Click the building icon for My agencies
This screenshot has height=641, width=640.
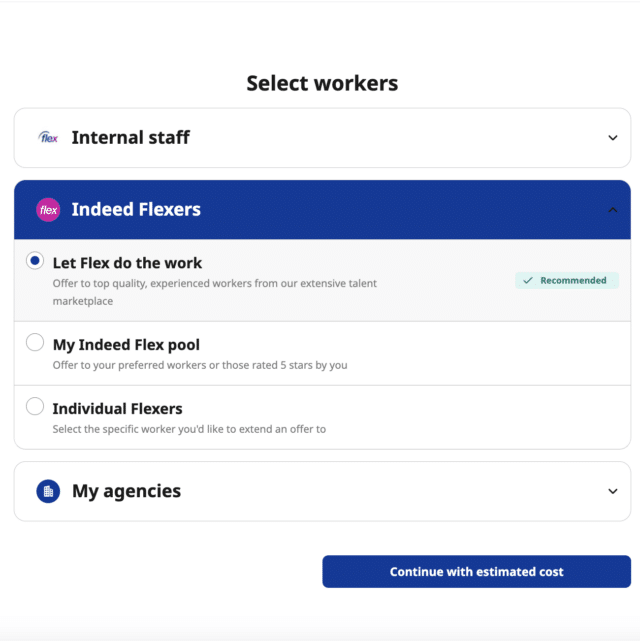(48, 491)
